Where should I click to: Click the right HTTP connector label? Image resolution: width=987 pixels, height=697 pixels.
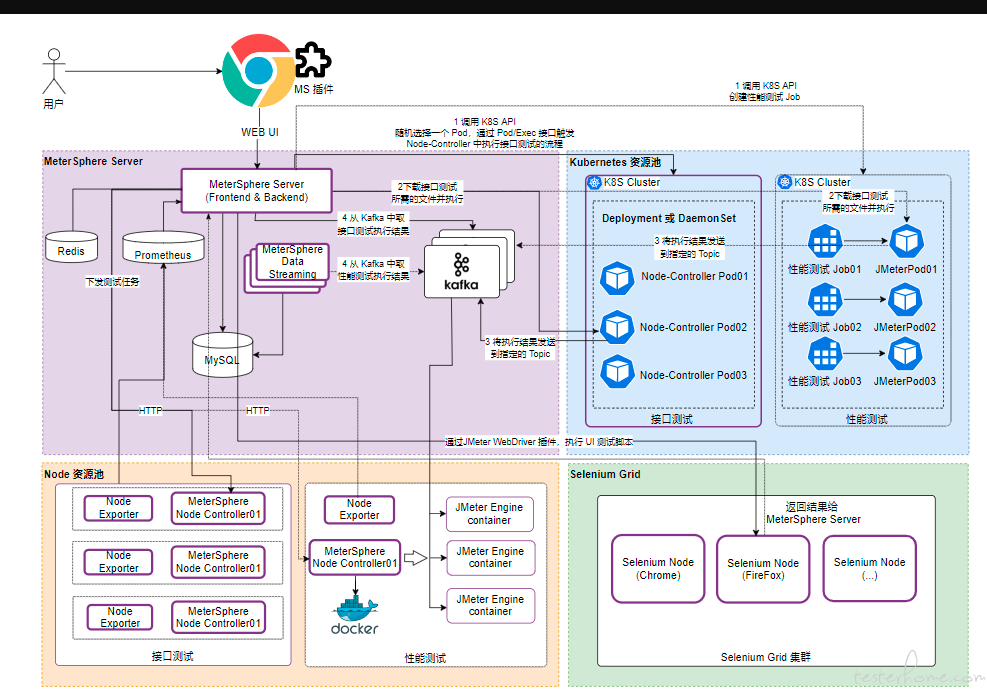click(257, 411)
